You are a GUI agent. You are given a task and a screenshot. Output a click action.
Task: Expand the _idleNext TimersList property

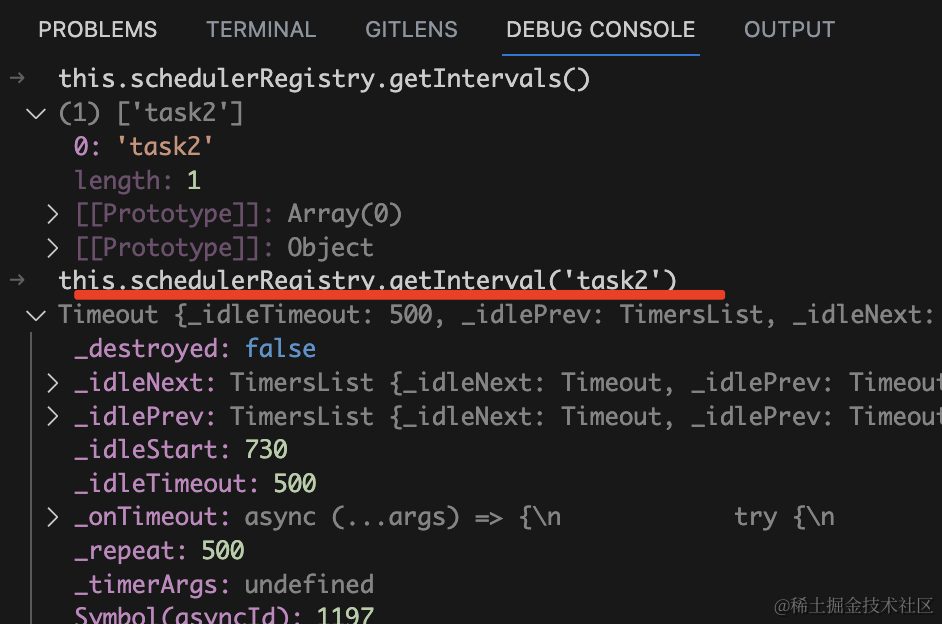[53, 383]
